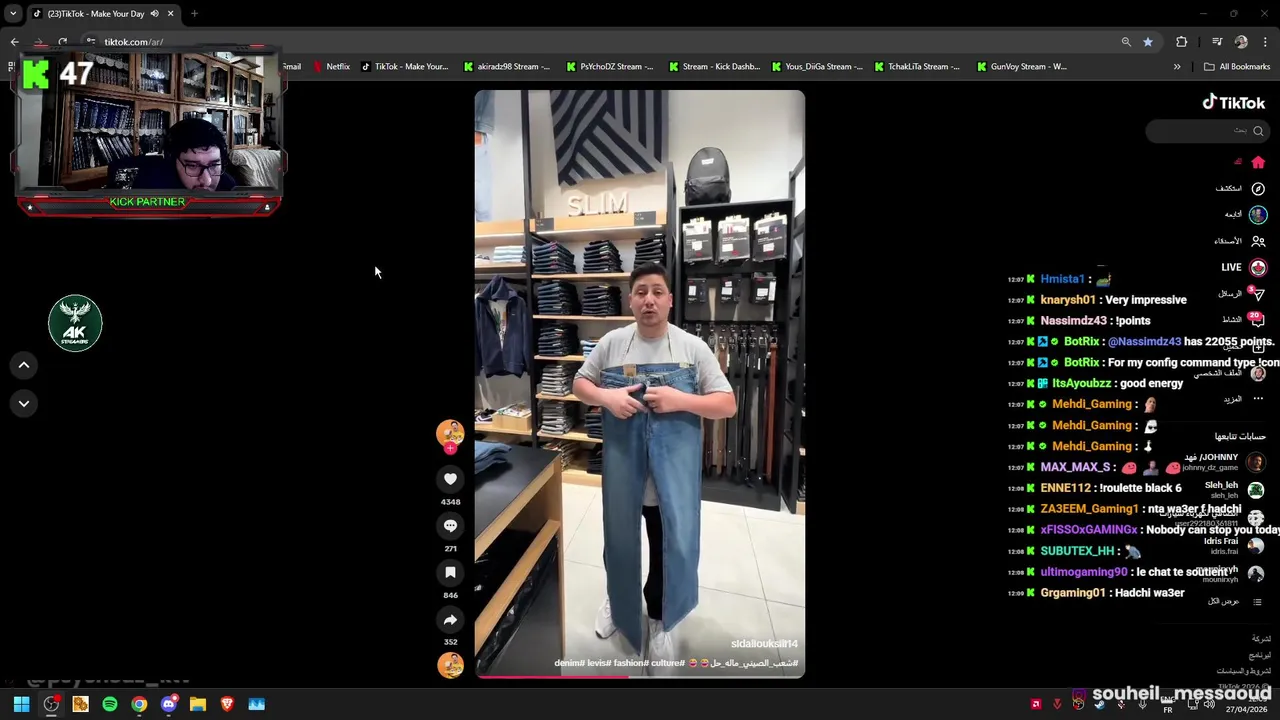The height and width of the screenshot is (720, 1280).
Task: Show more bookmarks with the double chevron
Action: tap(1177, 67)
